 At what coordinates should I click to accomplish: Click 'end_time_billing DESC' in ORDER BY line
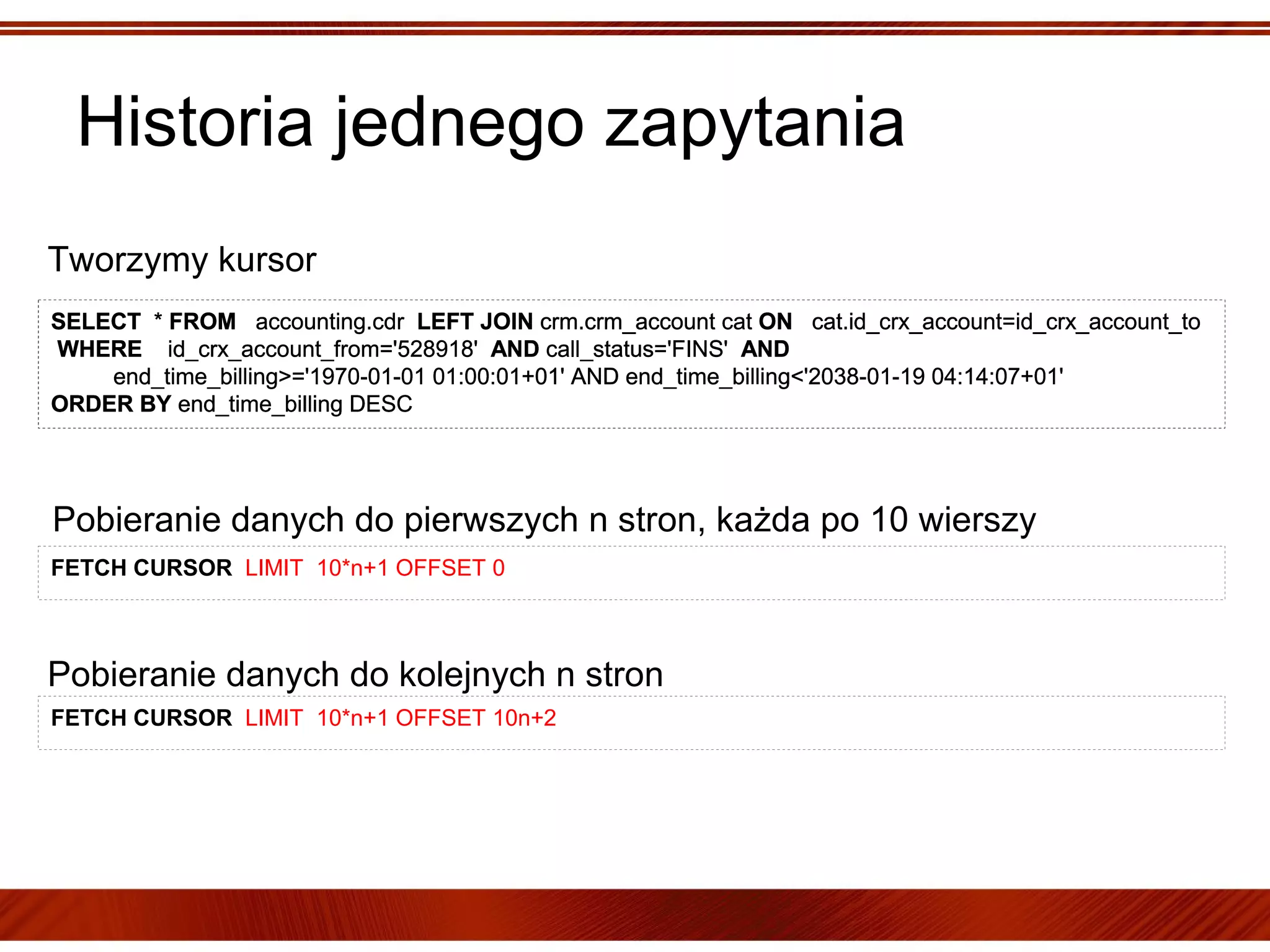[x=295, y=404]
